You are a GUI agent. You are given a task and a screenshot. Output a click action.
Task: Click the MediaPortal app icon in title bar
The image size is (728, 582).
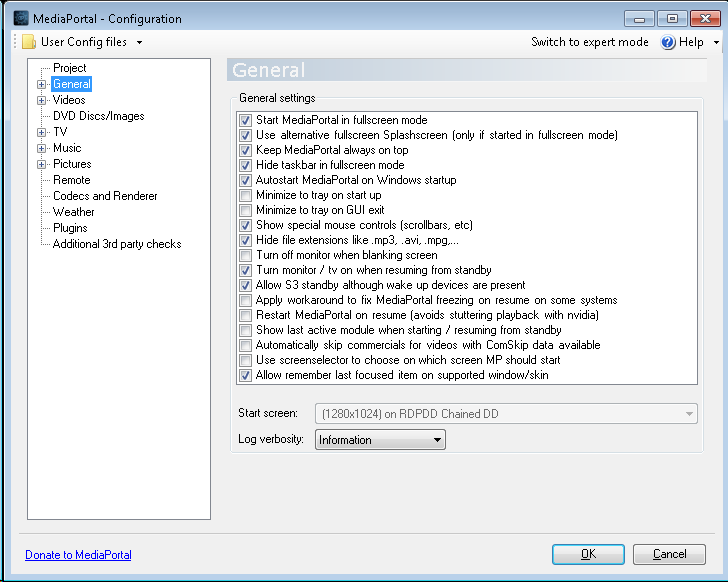coord(20,18)
